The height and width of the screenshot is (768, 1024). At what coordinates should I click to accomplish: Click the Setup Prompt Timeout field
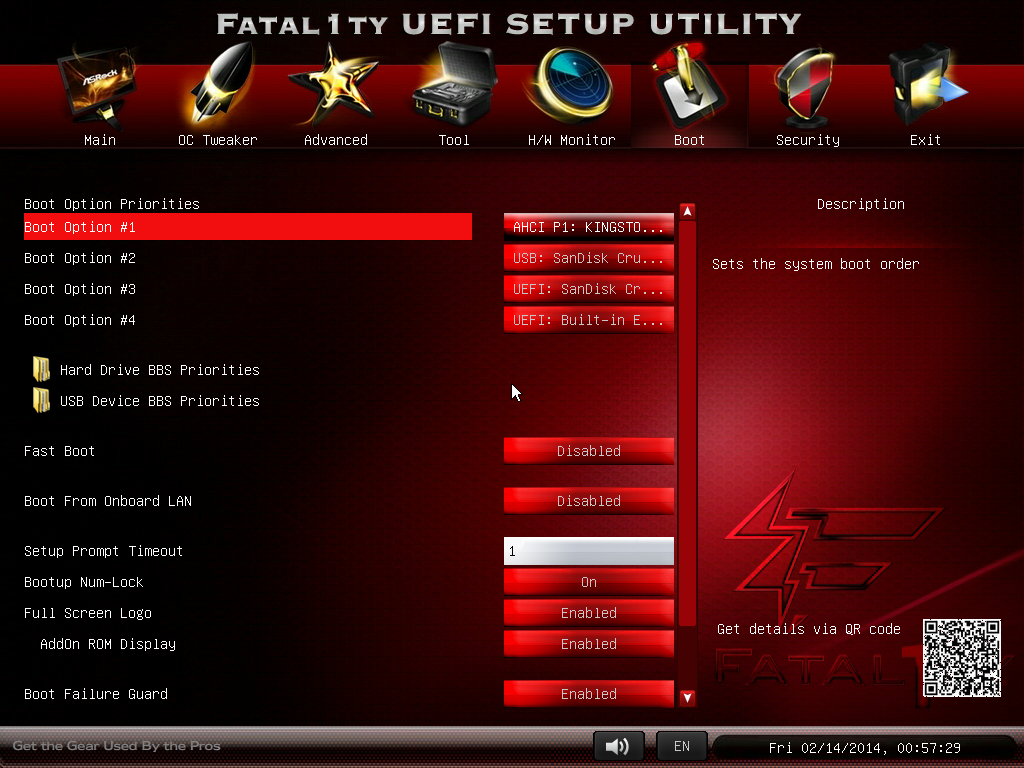click(x=588, y=551)
